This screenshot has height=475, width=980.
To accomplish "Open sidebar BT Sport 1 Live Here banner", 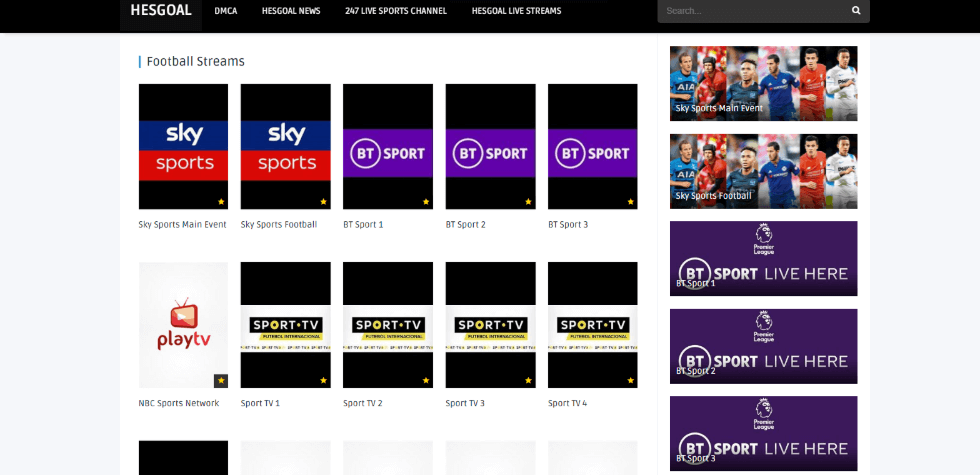I will [764, 258].
